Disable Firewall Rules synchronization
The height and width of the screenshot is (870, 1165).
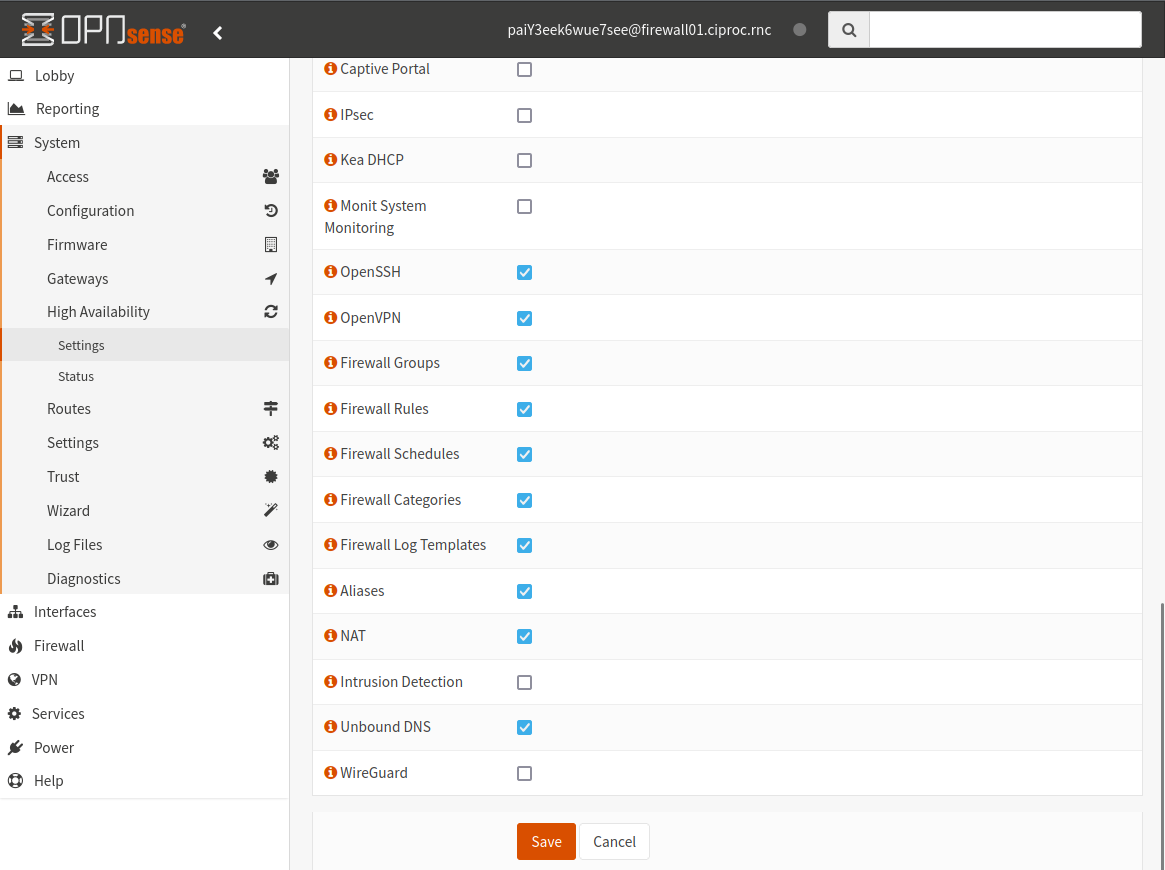(x=524, y=408)
